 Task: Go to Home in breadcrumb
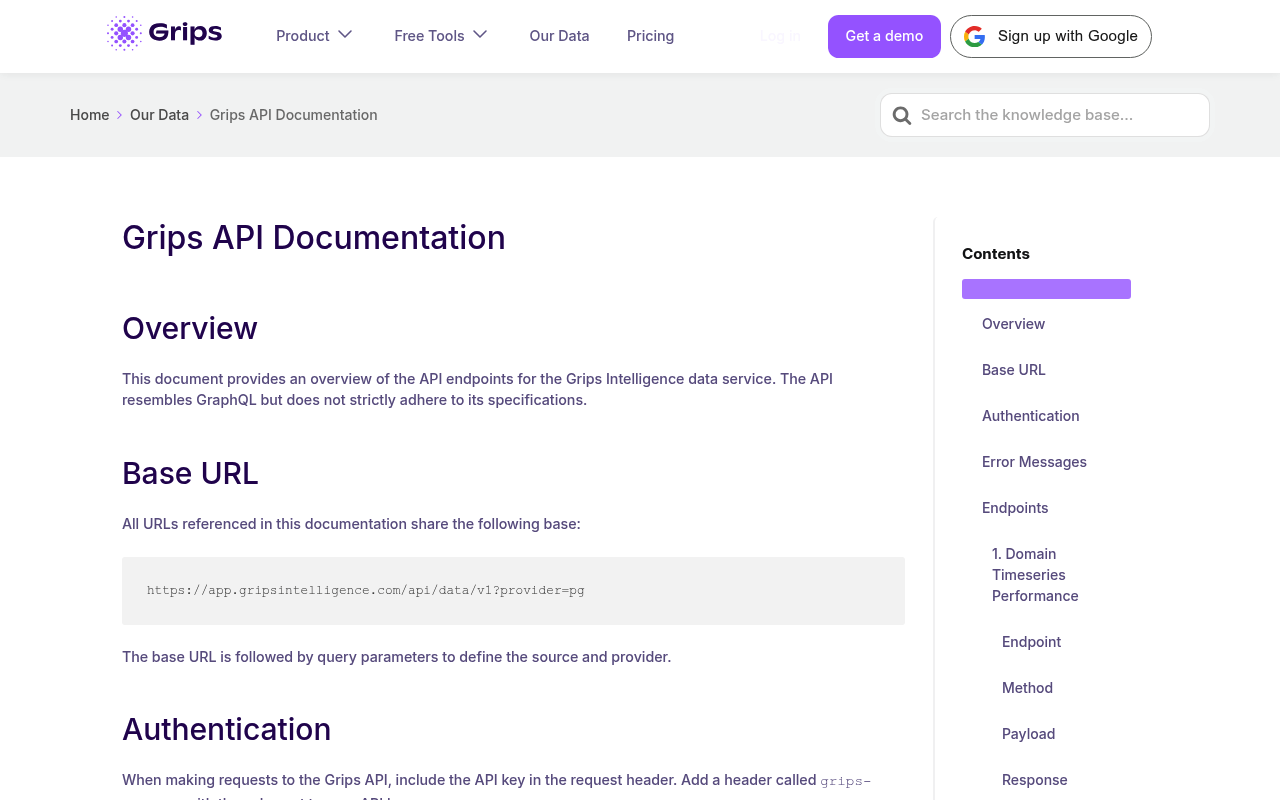click(x=89, y=115)
